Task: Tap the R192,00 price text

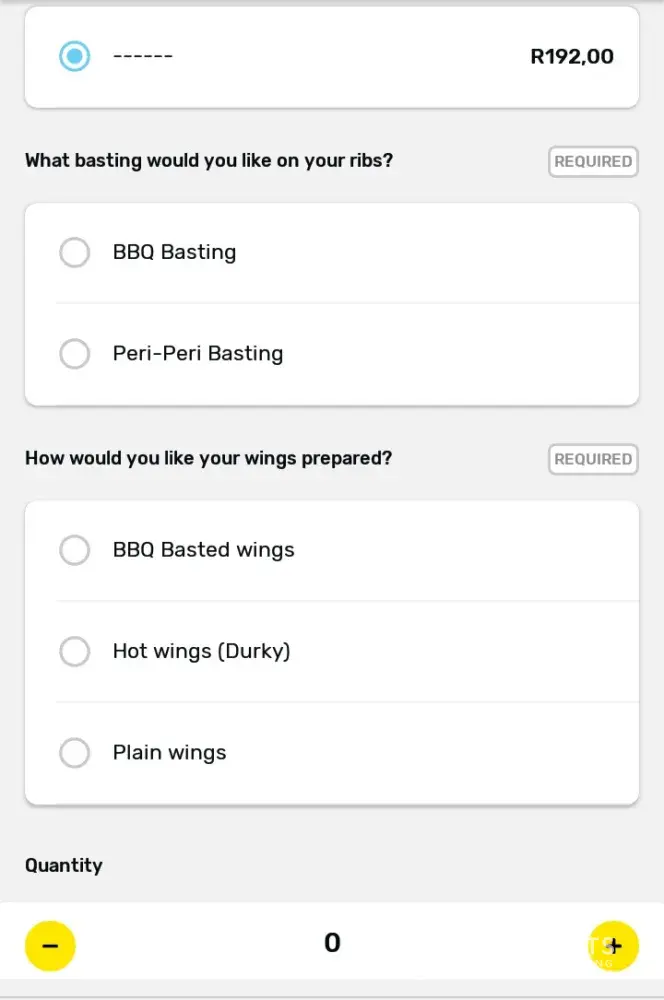Action: 572,57
